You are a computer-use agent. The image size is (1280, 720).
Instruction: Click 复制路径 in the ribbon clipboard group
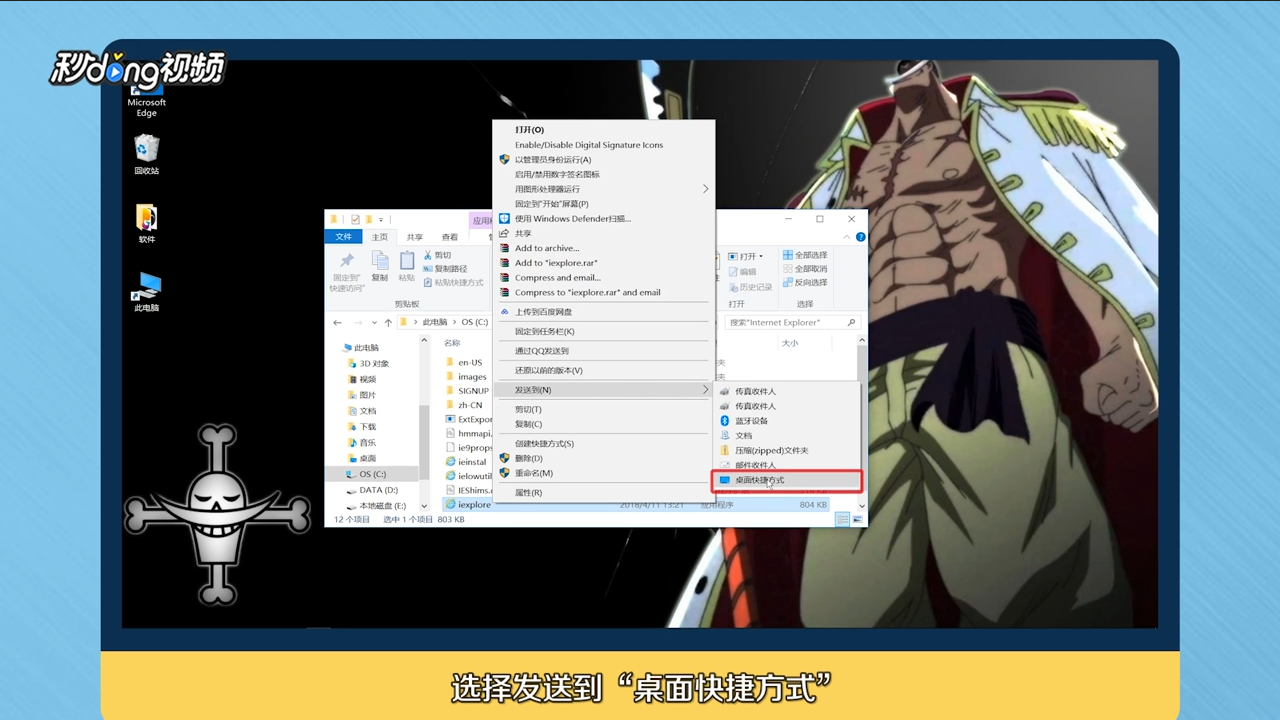point(445,269)
